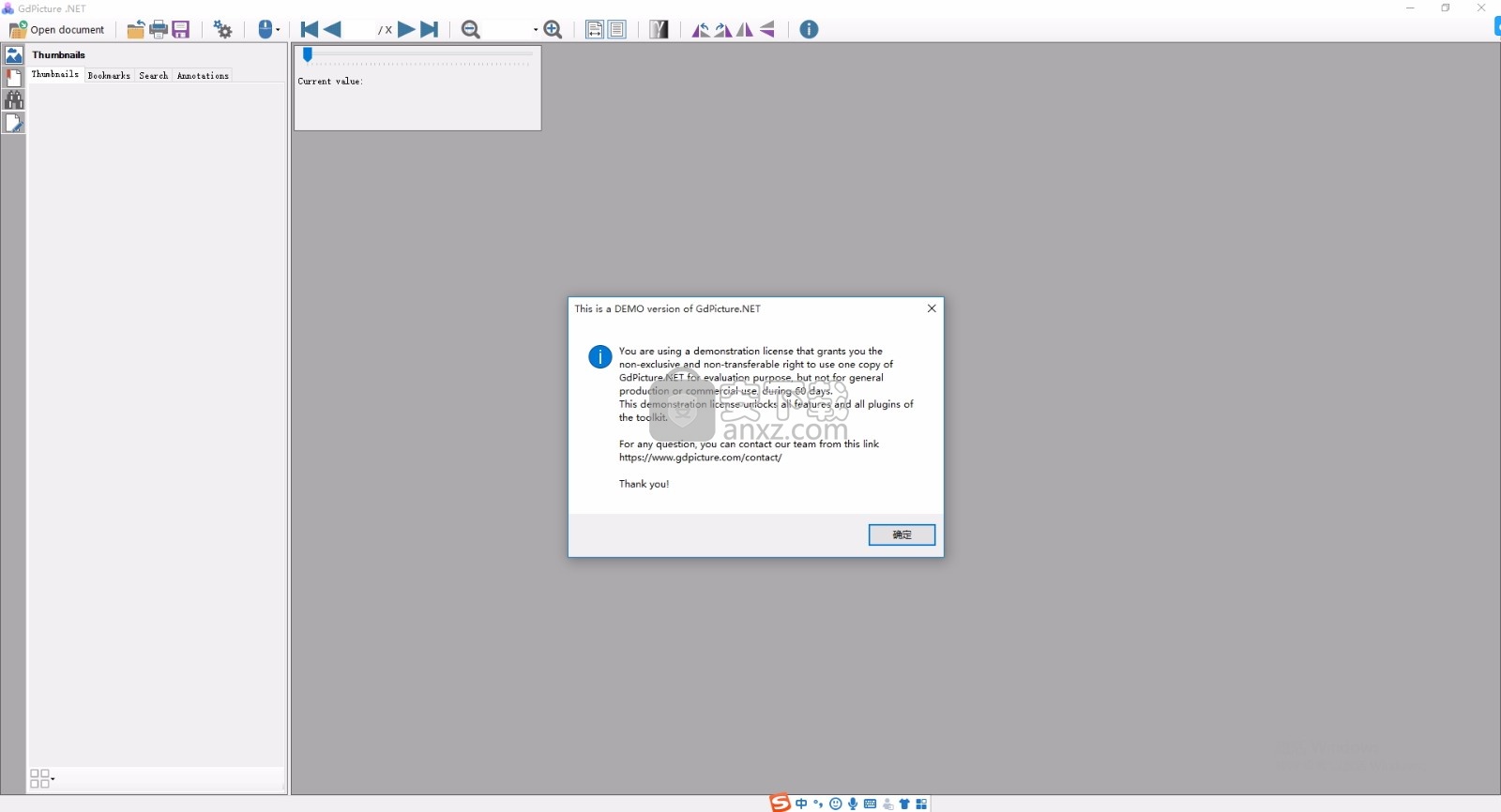
Task: Open a file with the folder icon
Action: [x=136, y=30]
